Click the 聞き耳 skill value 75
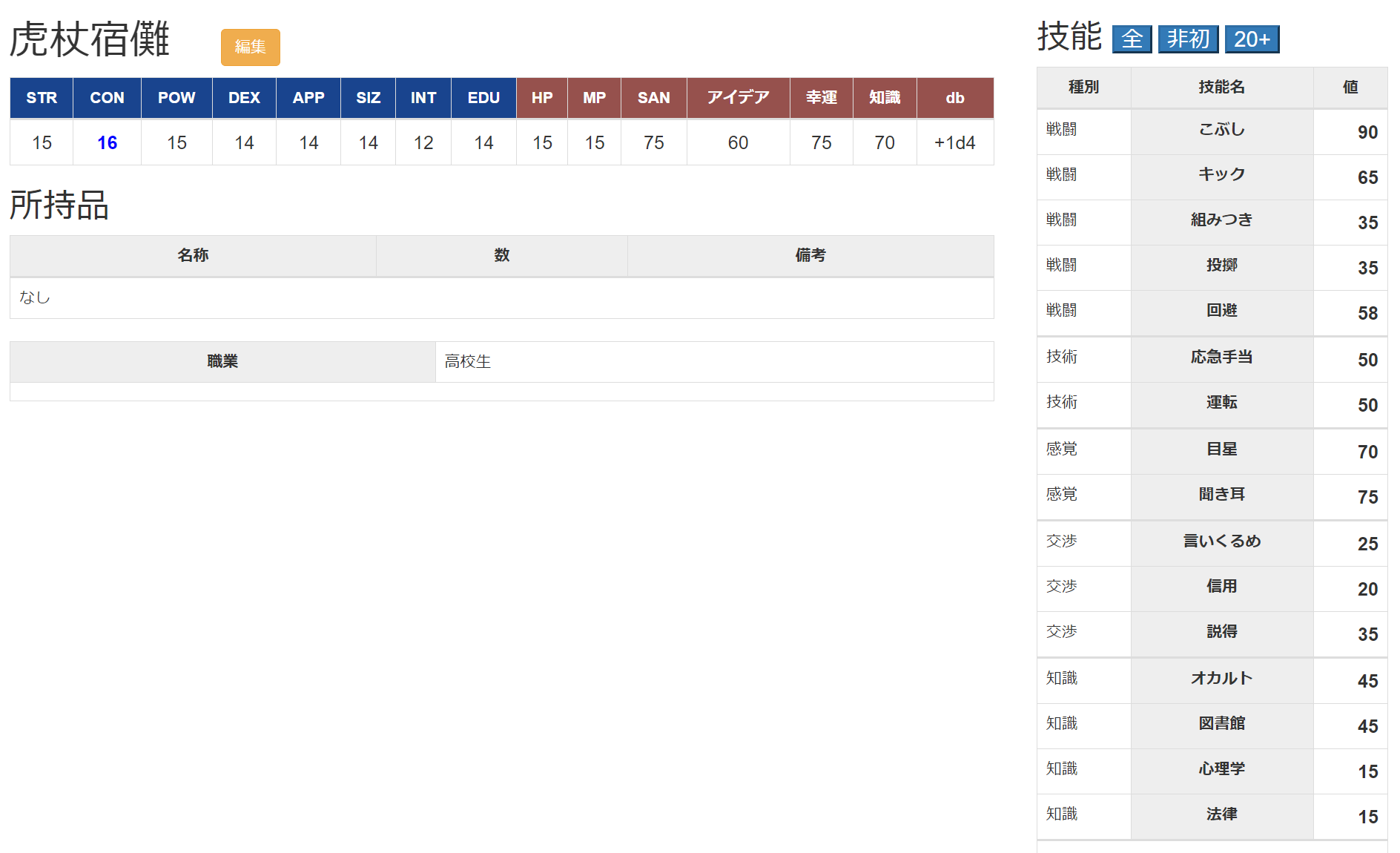 click(x=1367, y=497)
